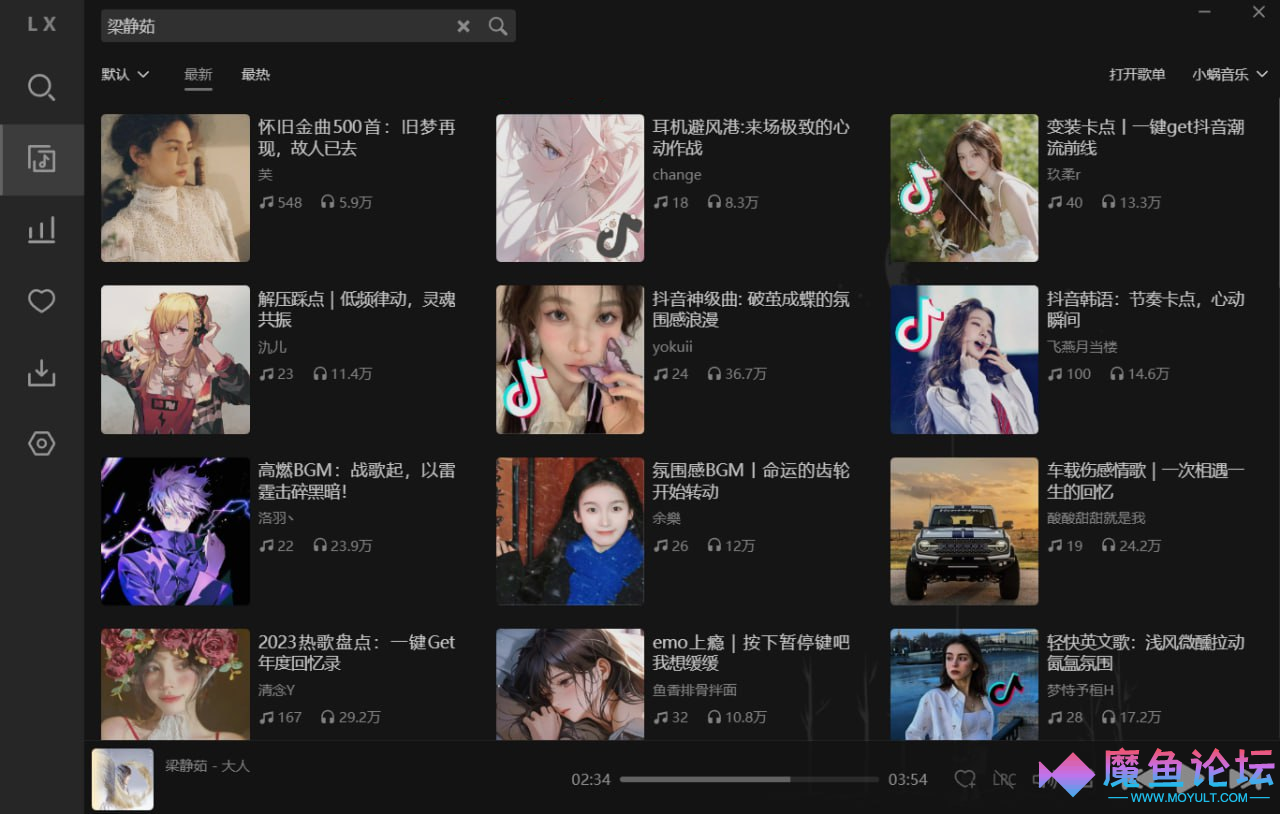Open title 2023热歌盘点：一键Get年度回忆录

(x=357, y=653)
